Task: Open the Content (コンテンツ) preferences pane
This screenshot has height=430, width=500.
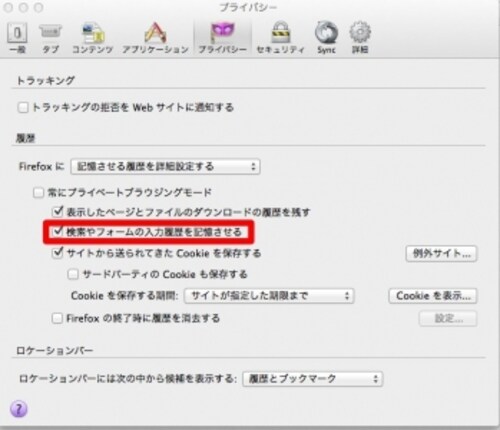Action: pos(93,38)
